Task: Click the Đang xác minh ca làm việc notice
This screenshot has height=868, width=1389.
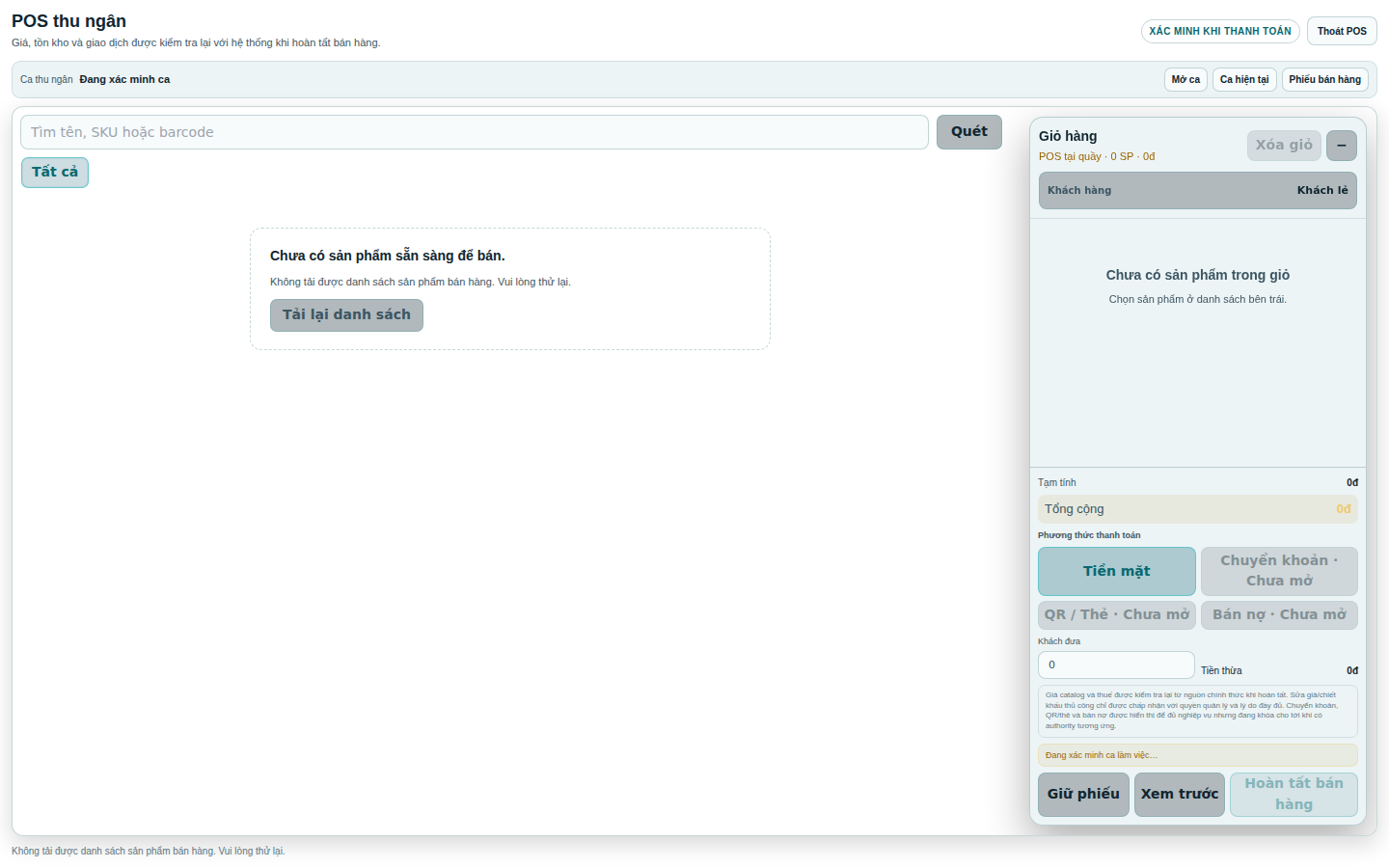Action: [1198, 755]
